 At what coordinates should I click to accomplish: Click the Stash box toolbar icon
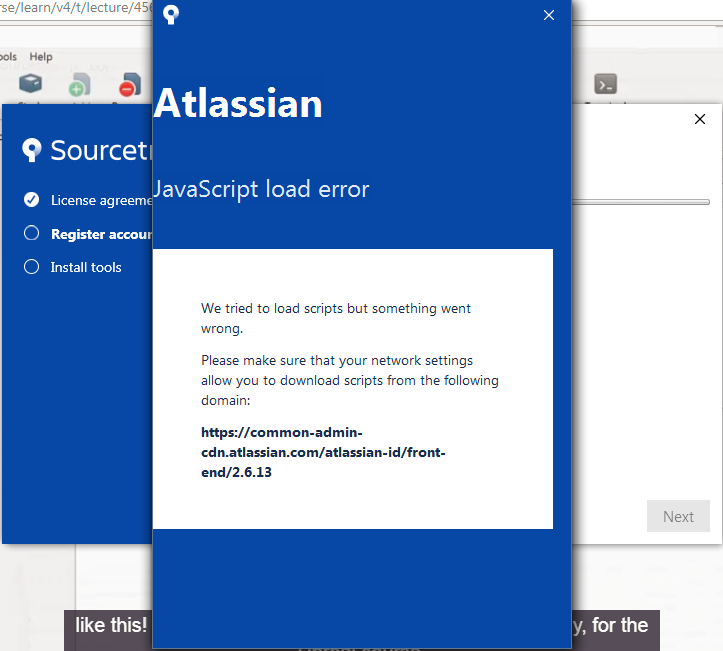pos(30,83)
